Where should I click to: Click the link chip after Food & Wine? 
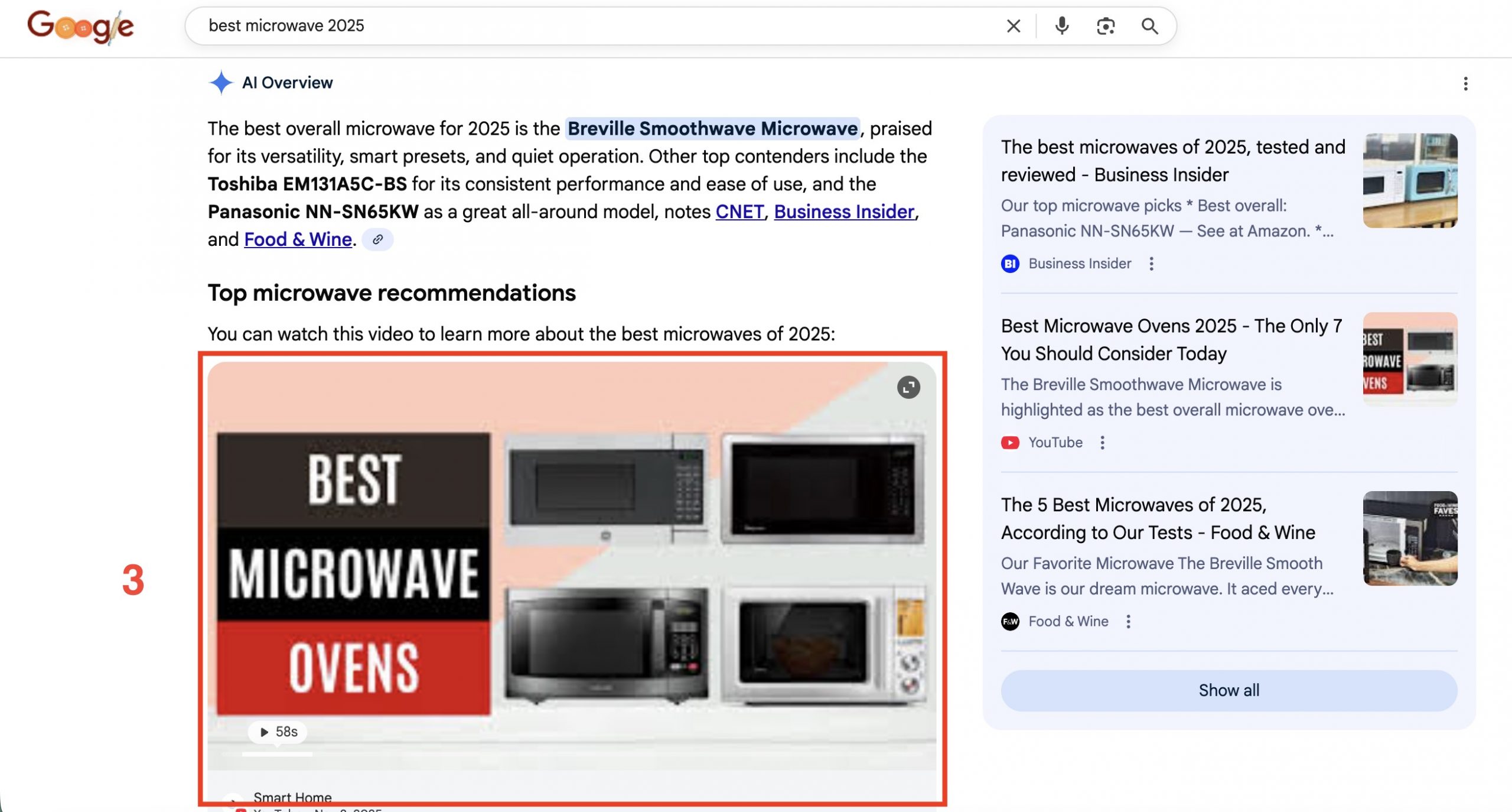[377, 239]
